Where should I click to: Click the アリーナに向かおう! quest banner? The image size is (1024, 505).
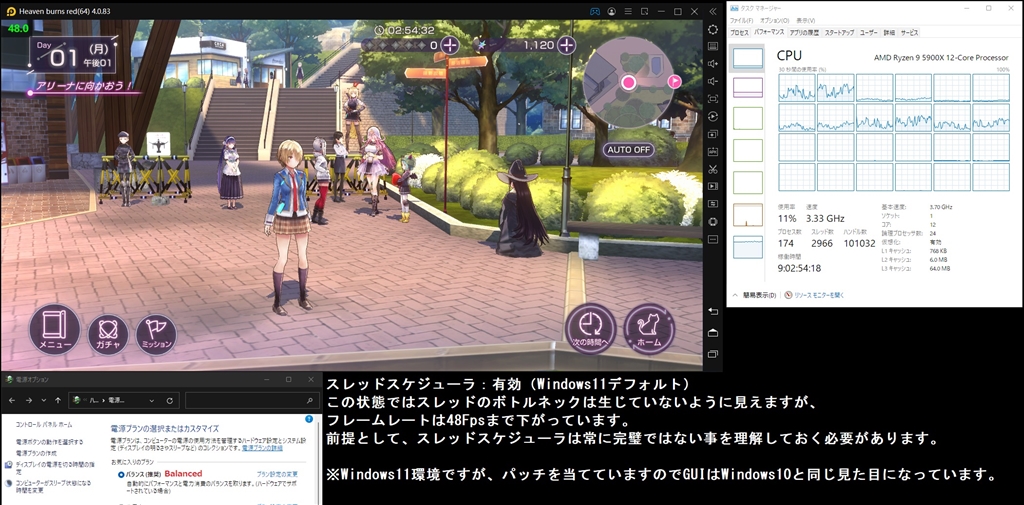click(84, 86)
